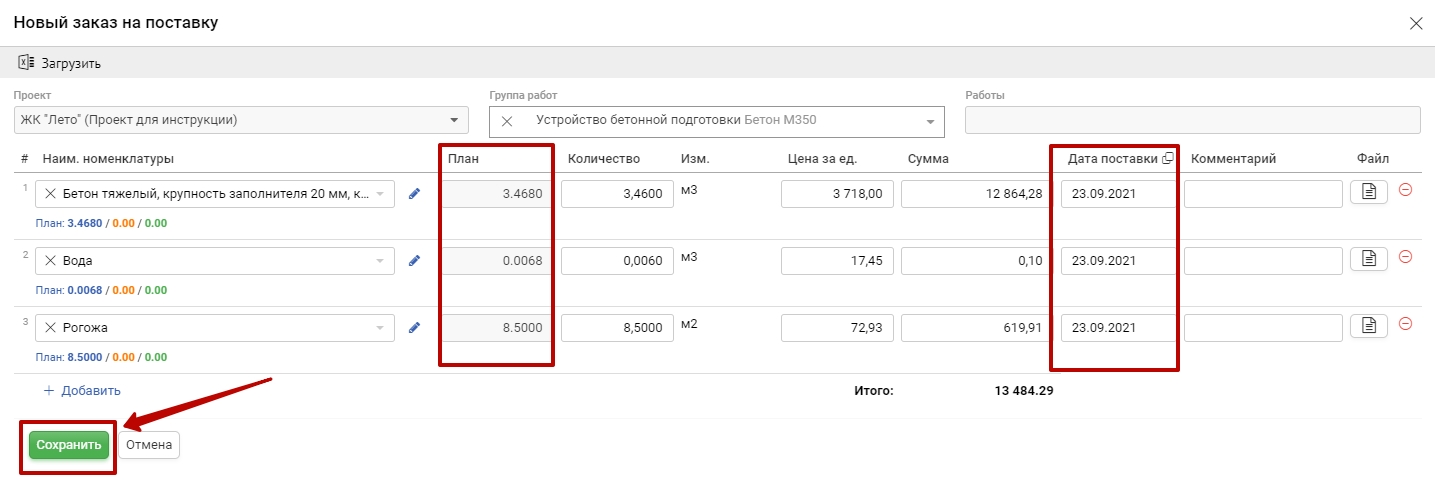Image resolution: width=1435 pixels, height=482 pixels.
Task: Open file icon for Рогожа row
Action: tap(1369, 326)
